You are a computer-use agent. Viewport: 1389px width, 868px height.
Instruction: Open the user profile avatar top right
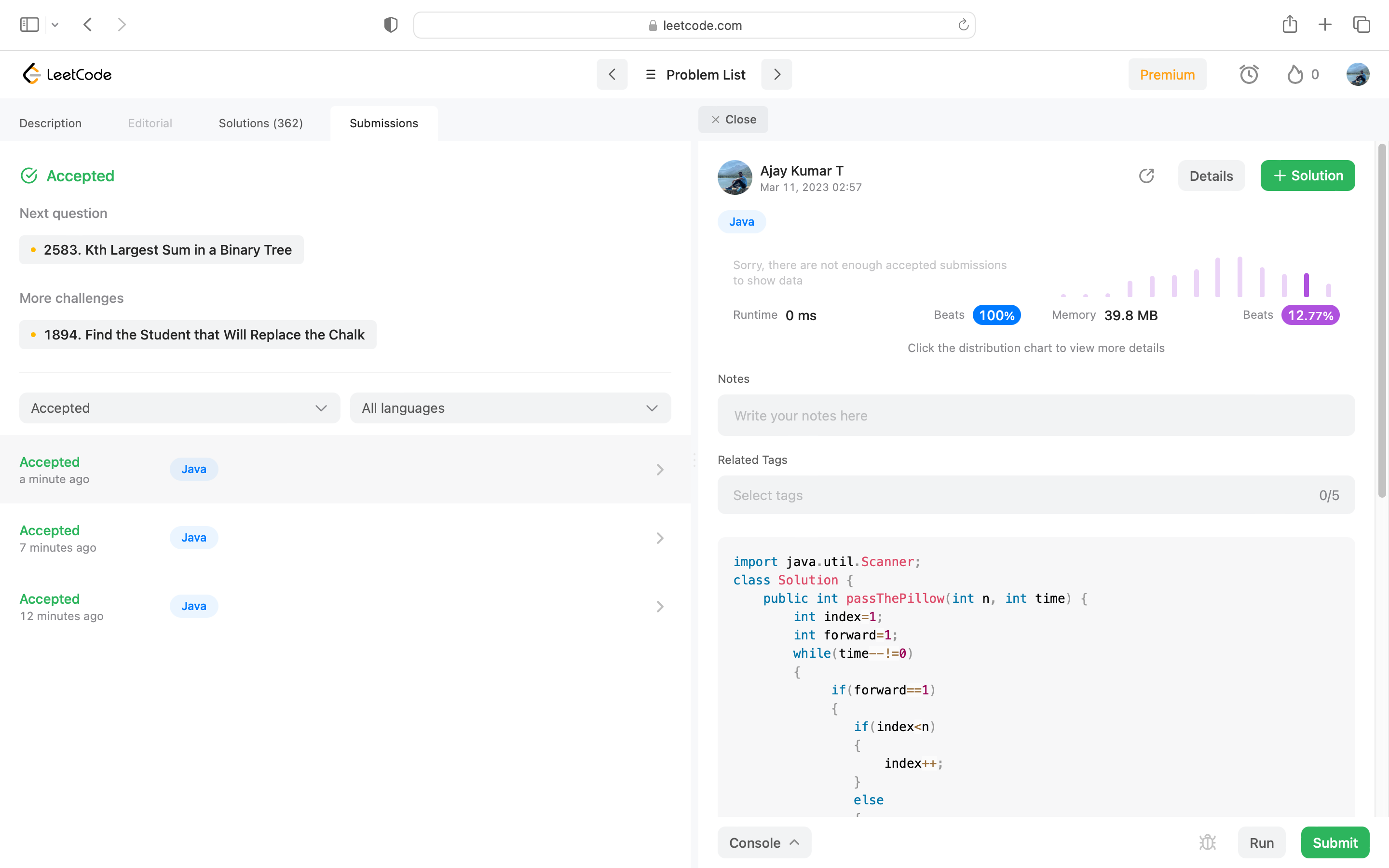(x=1358, y=75)
